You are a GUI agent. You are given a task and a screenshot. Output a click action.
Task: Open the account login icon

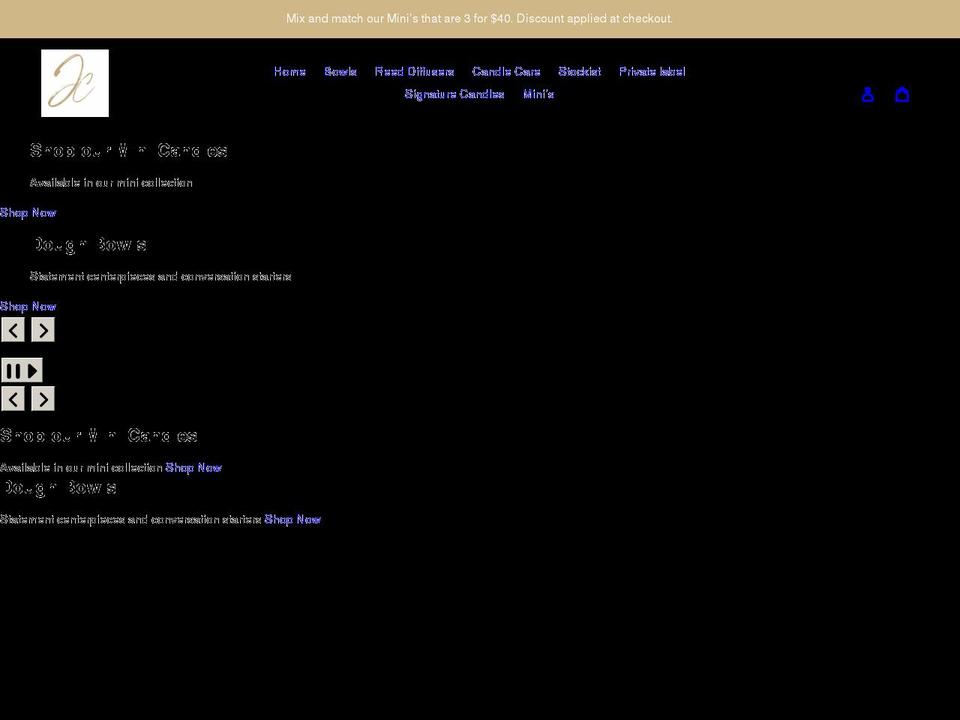[867, 94]
